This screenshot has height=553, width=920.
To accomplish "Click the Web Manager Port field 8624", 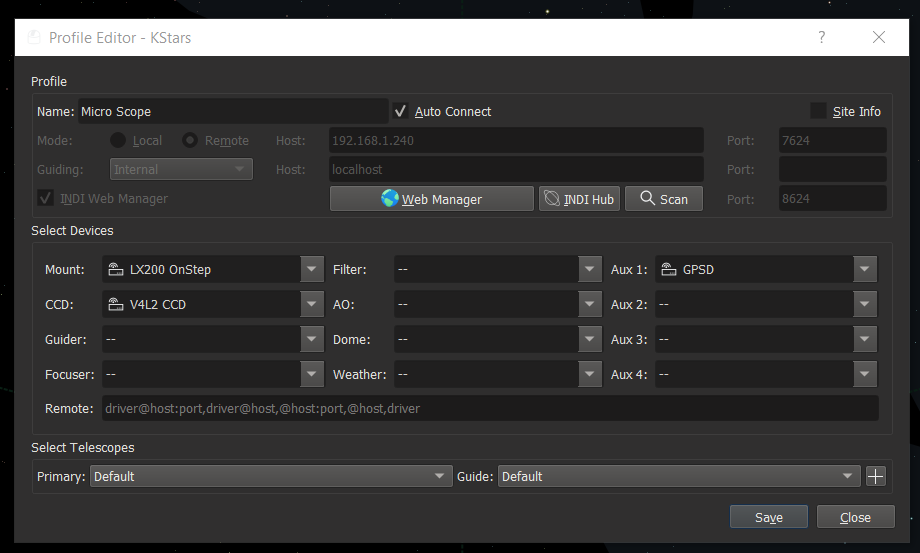I will 833,198.
